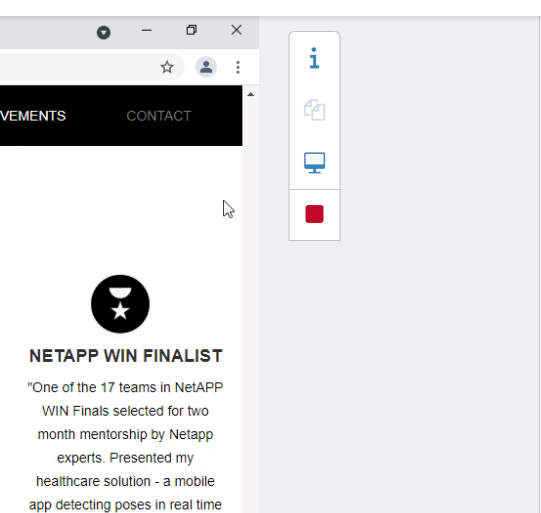Click the medal star achievement badge
This screenshot has height=513, width=541.
120,304
